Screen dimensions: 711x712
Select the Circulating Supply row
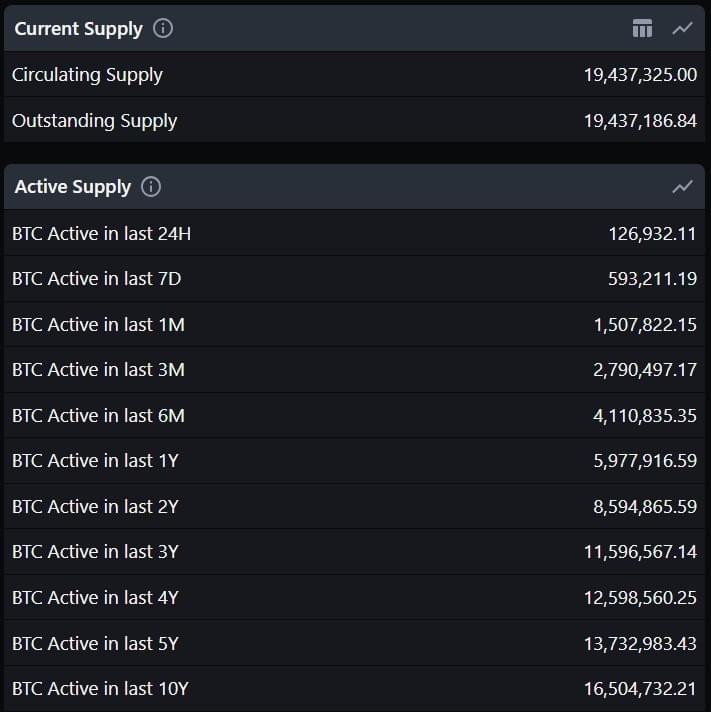point(354,74)
